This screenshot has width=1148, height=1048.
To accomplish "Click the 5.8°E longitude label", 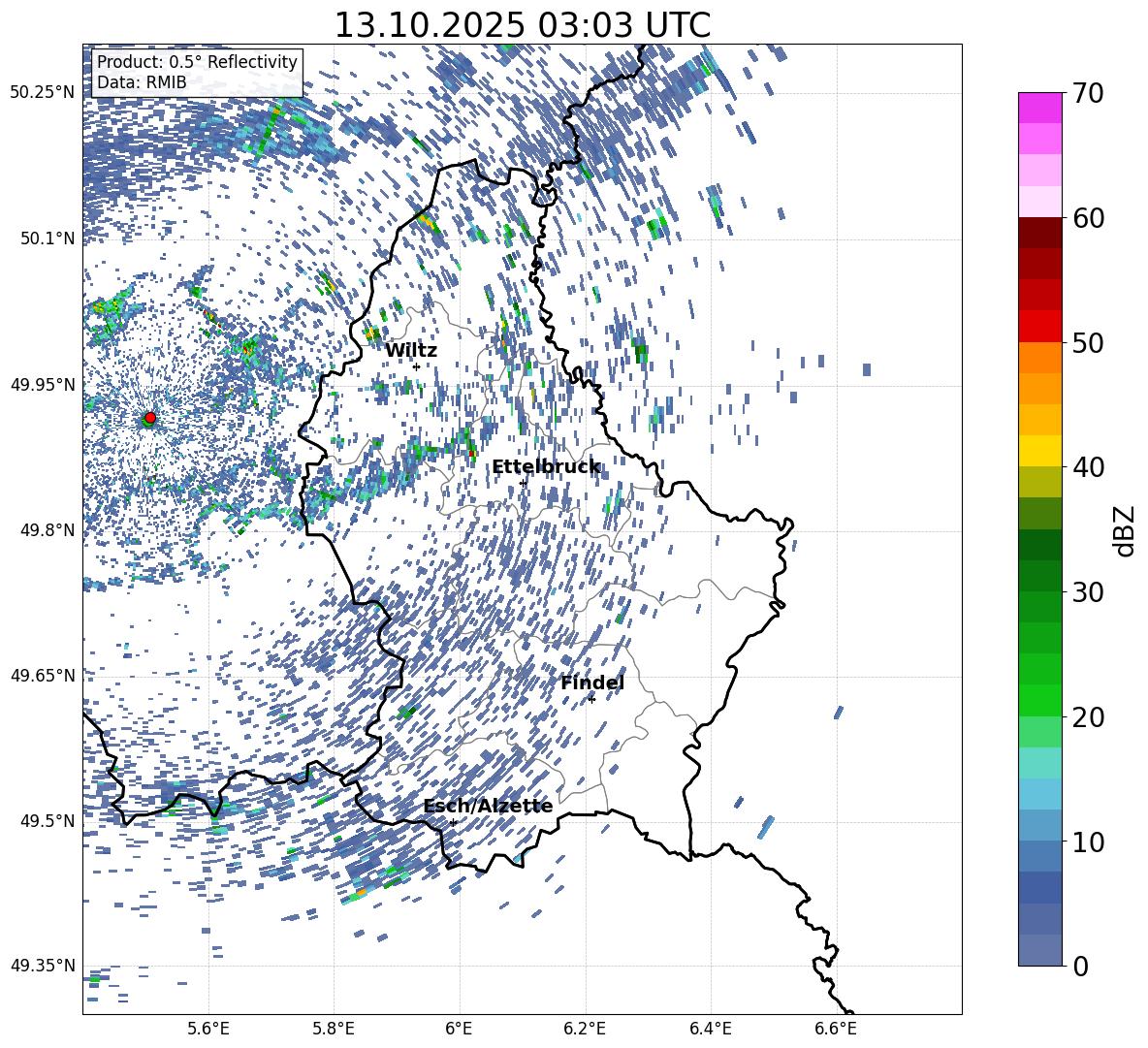I will (334, 1030).
